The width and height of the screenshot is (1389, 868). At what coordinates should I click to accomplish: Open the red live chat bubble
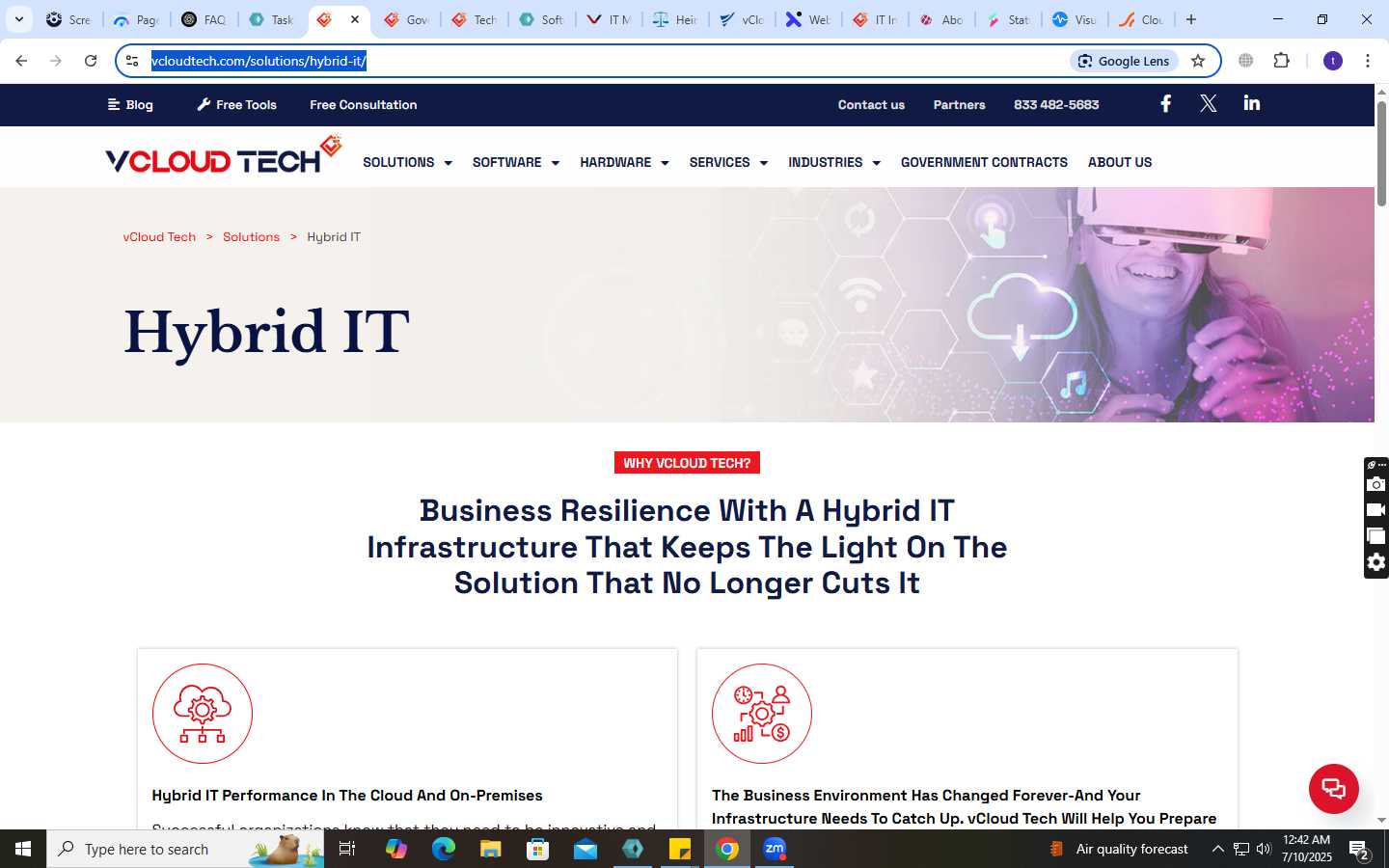pyautogui.click(x=1333, y=788)
